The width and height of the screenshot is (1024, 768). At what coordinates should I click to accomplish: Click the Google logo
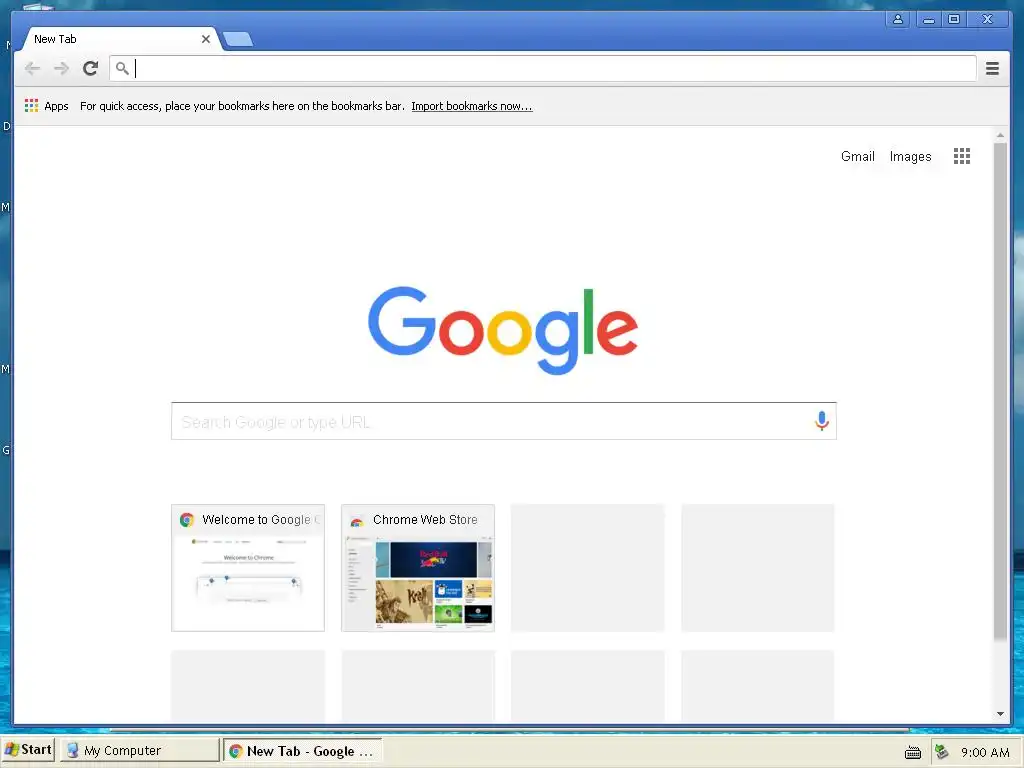503,330
